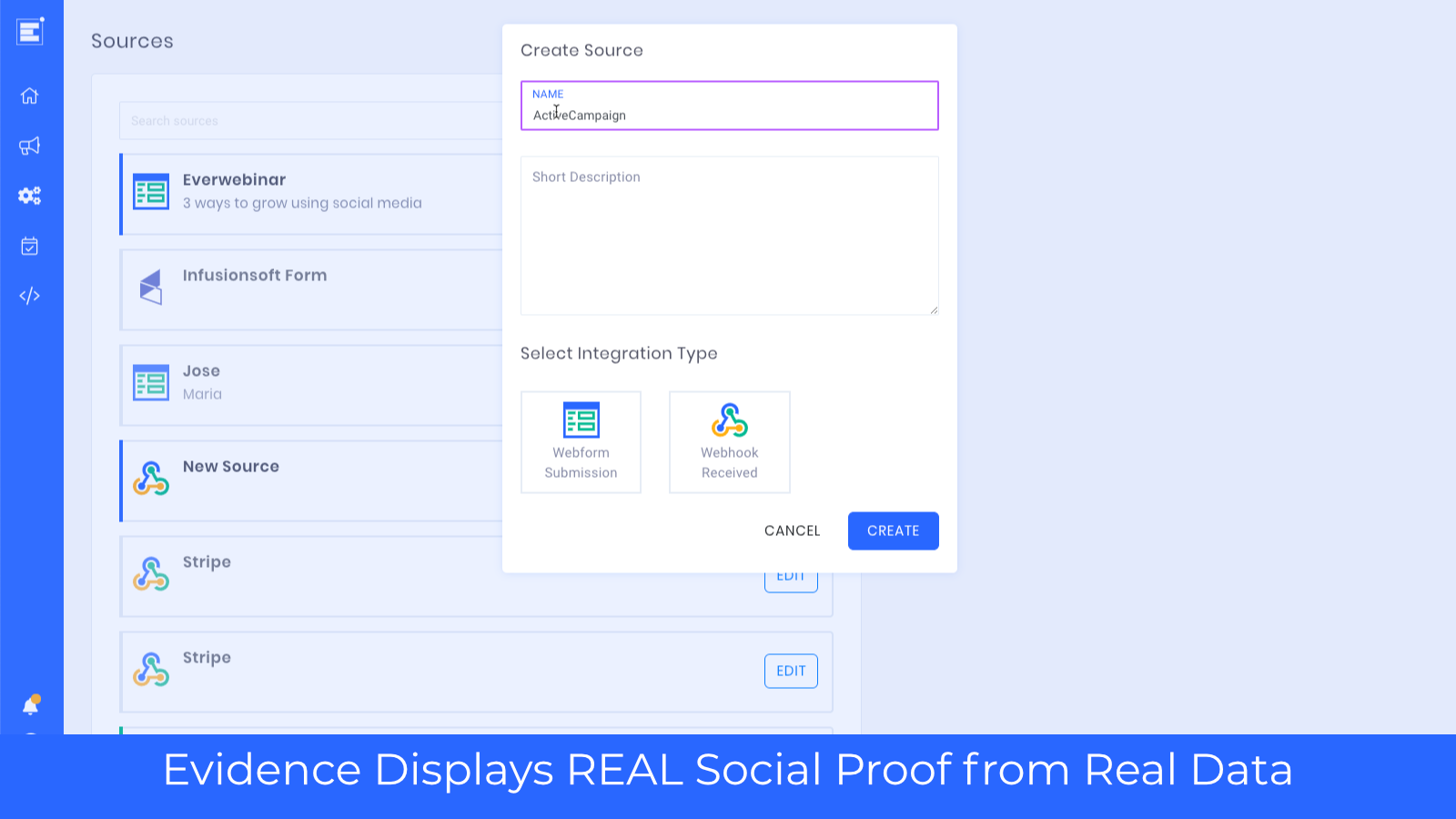Viewport: 1456px width, 819px height.
Task: Select the '3 ways to grow using social media' text
Action: (x=302, y=203)
